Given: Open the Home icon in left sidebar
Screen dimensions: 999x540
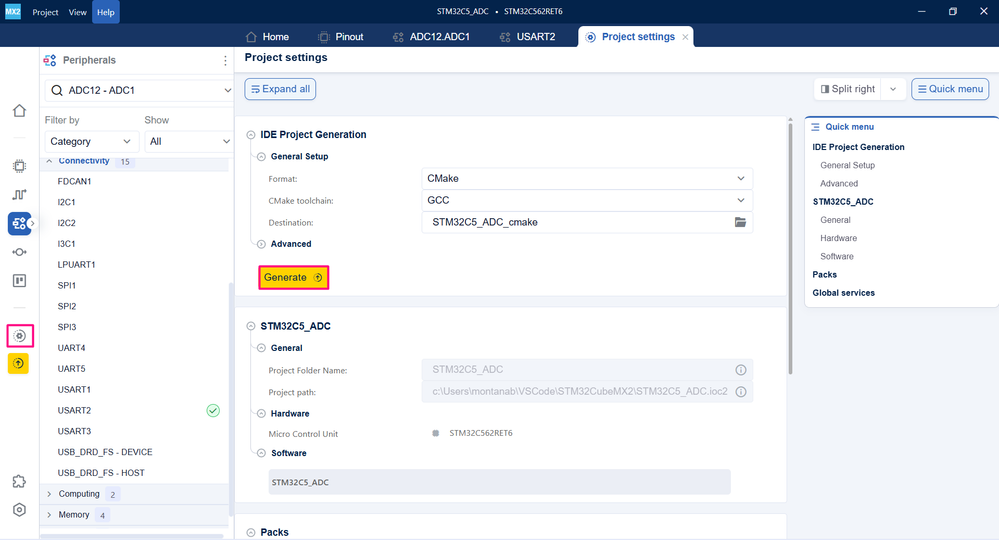Looking at the screenshot, I should tap(19, 111).
